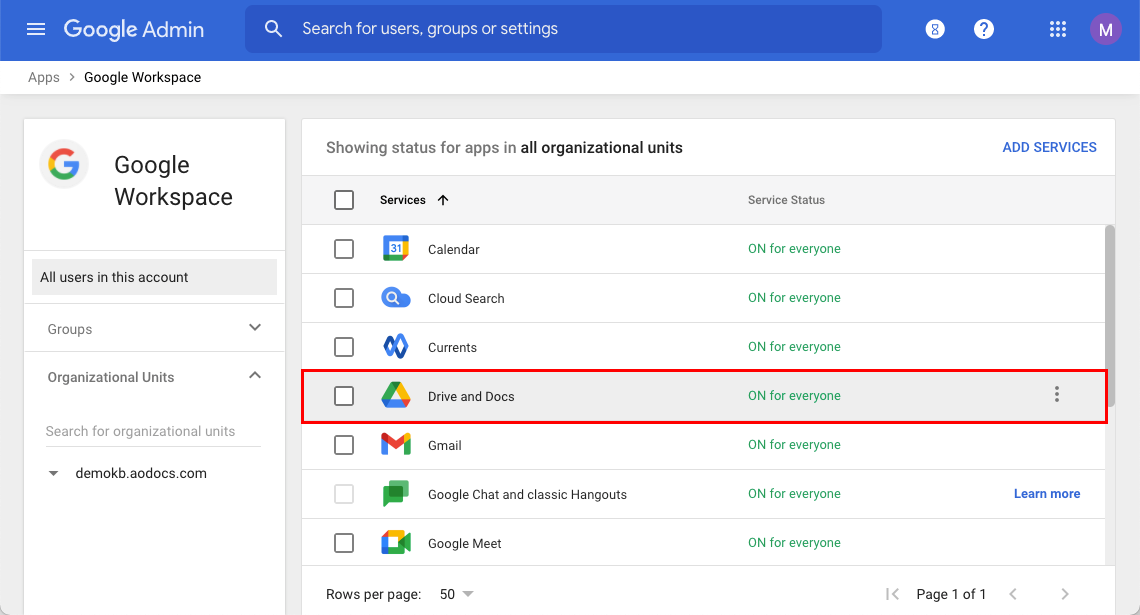1140x615 pixels.
Task: Open the Google apps grid launcher
Action: 1058,29
